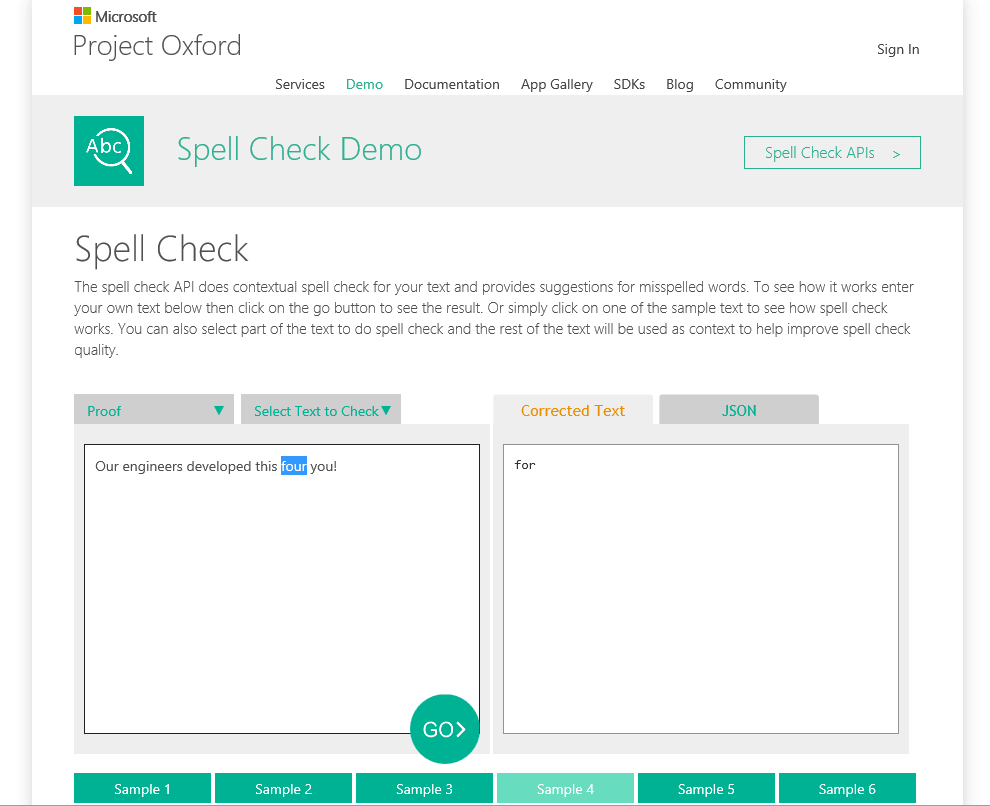
Task: Click the Microsoft logo
Action: tap(115, 16)
